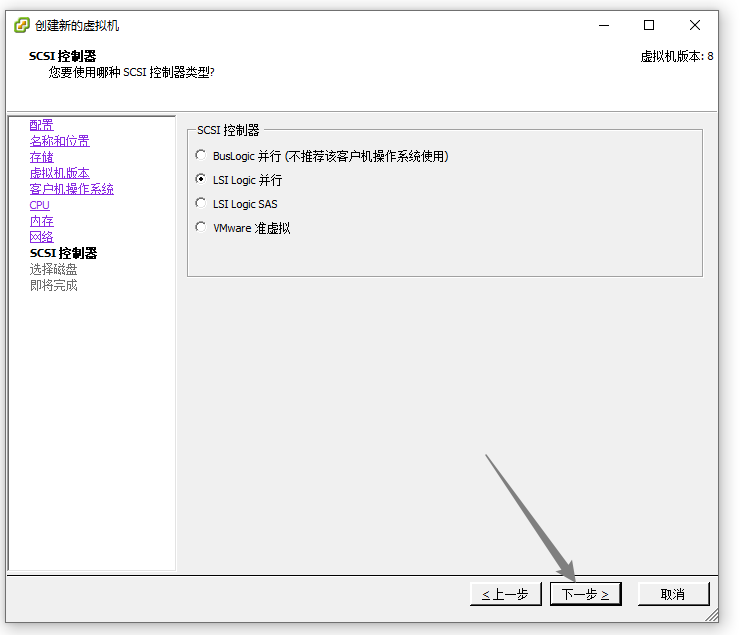This screenshot has height=635, width=741.
Task: Click the 下一步 button
Action: point(586,594)
